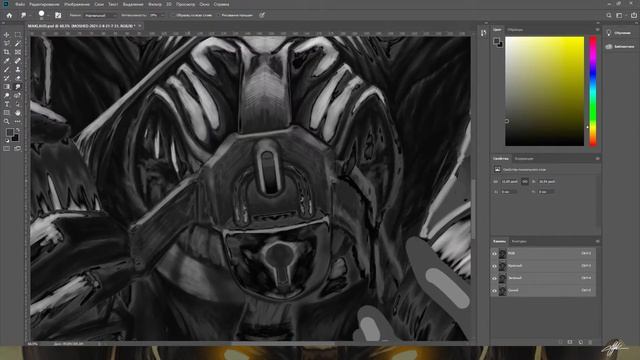Open the workspace switcher dropdown
The image size is (640, 360).
pyautogui.click(x=620, y=15)
